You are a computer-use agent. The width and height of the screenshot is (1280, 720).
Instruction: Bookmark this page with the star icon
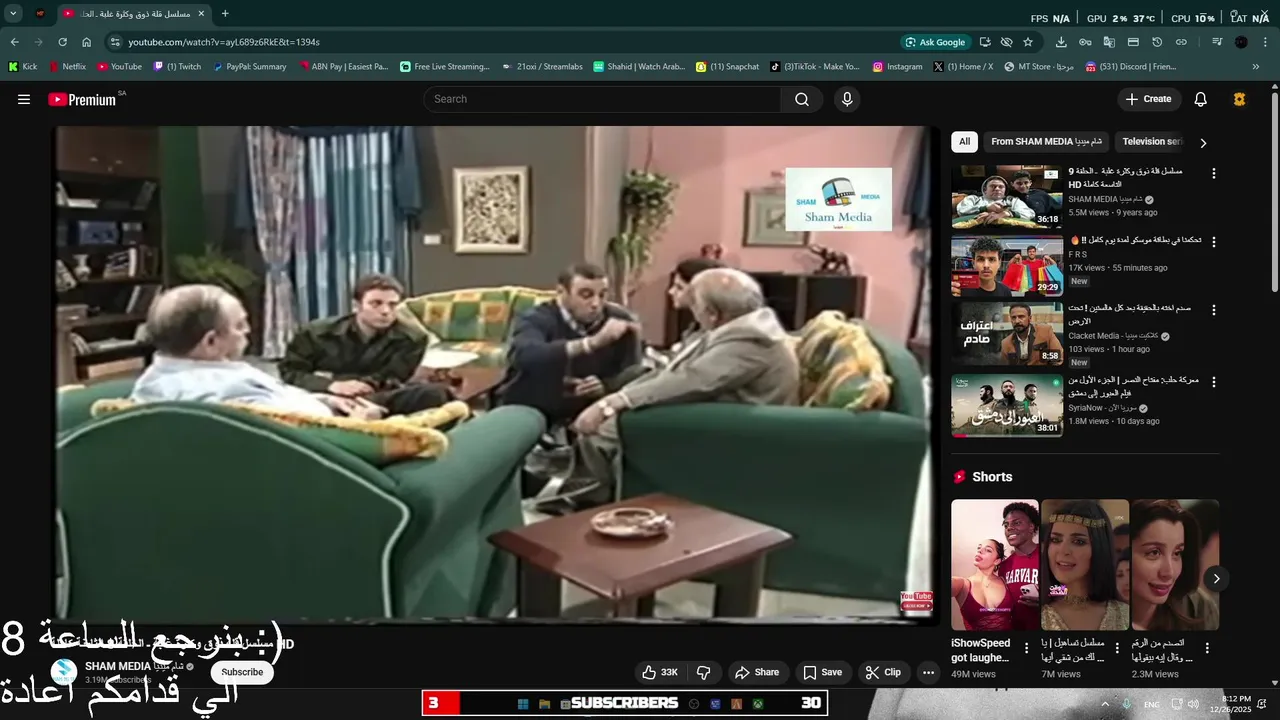point(1028,42)
